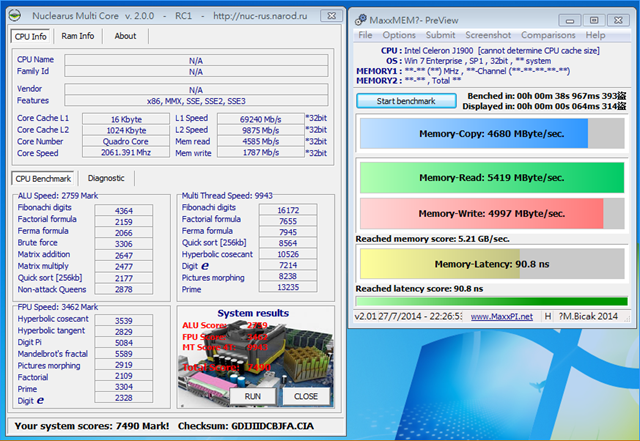Click Multi Thread Fibonachi digits value 16172

(x=288, y=210)
